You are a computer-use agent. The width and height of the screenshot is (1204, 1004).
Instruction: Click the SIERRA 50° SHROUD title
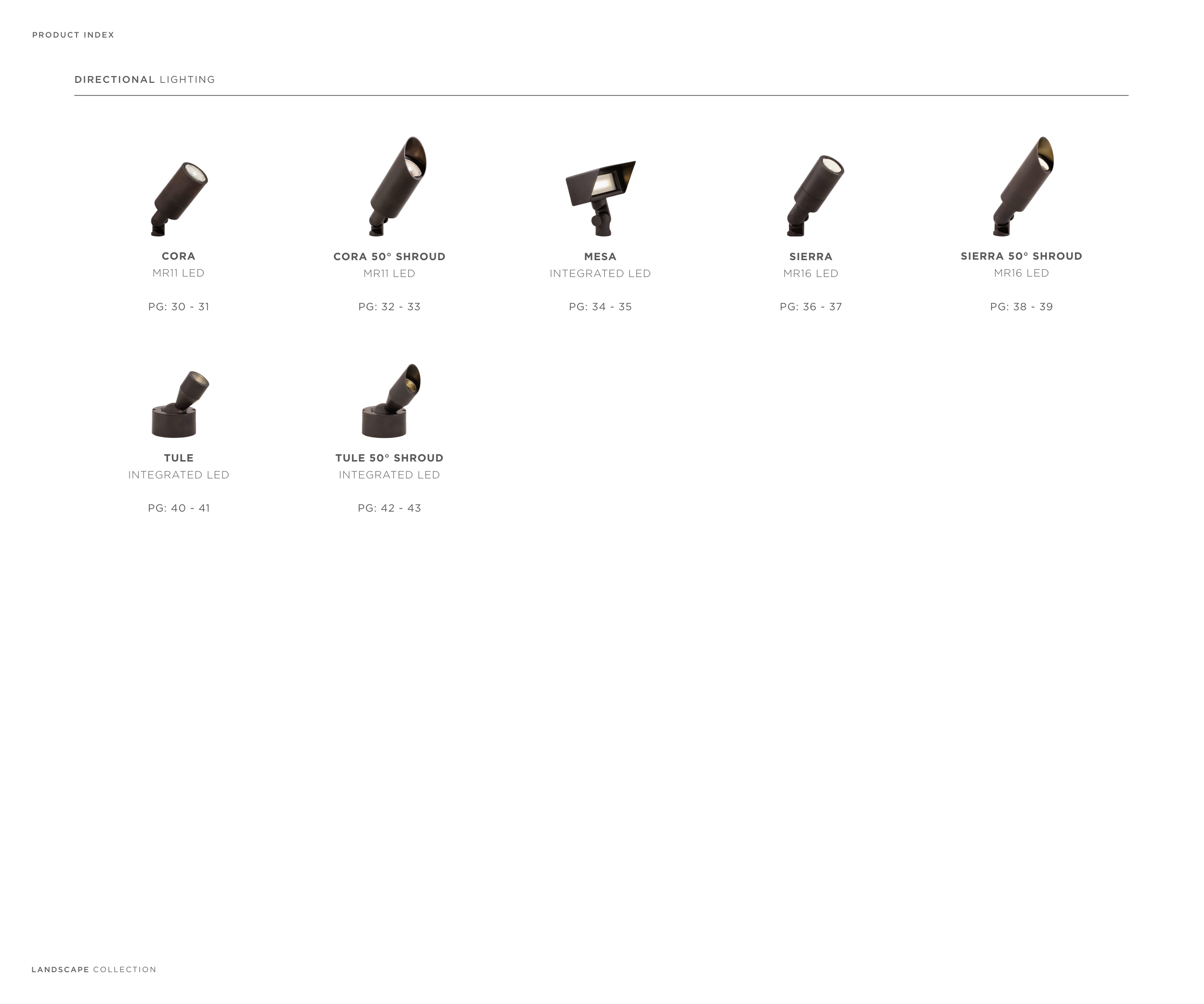click(1021, 256)
